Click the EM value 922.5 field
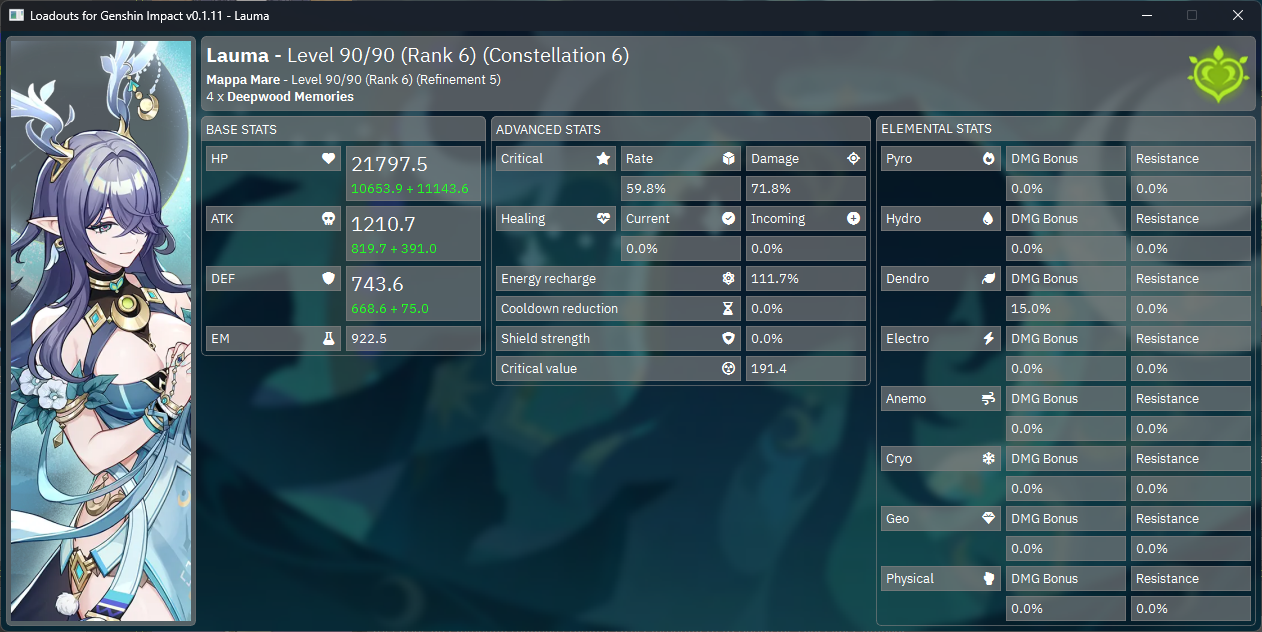This screenshot has height=632, width=1262. click(x=413, y=339)
